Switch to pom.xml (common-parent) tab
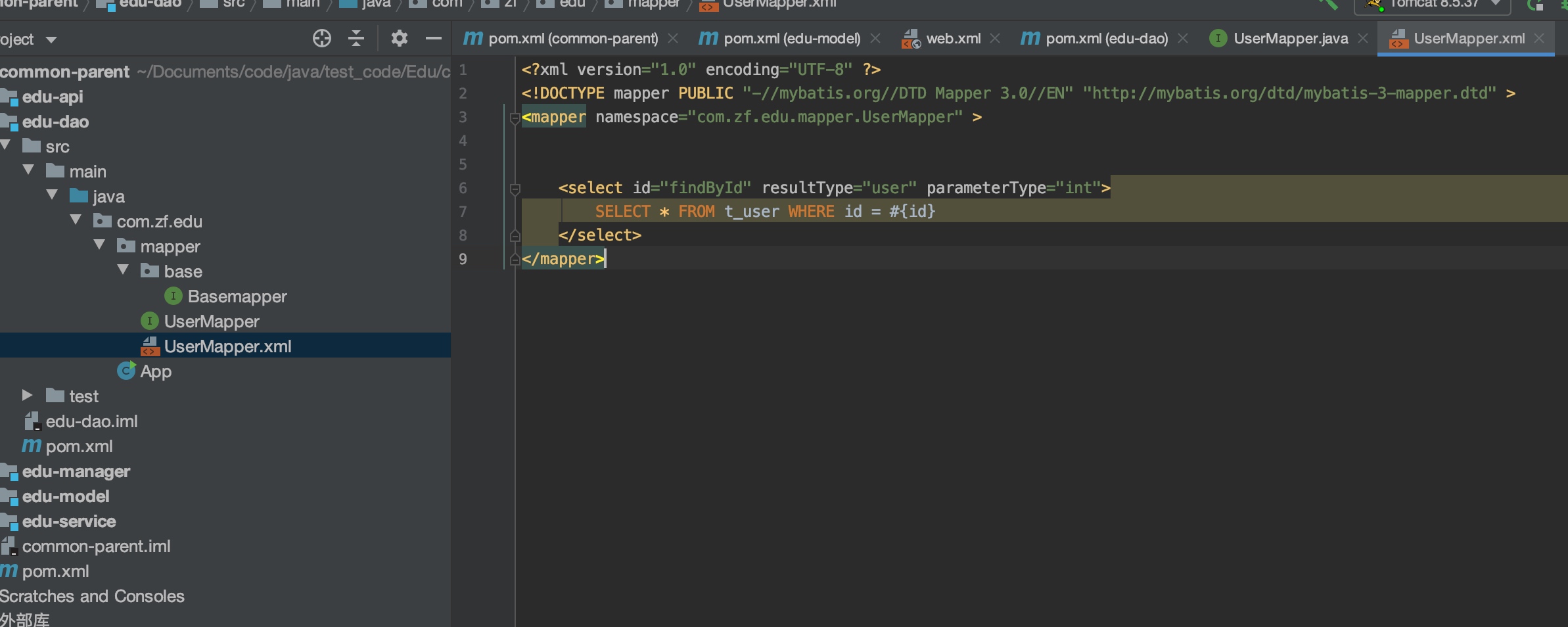 (572, 39)
